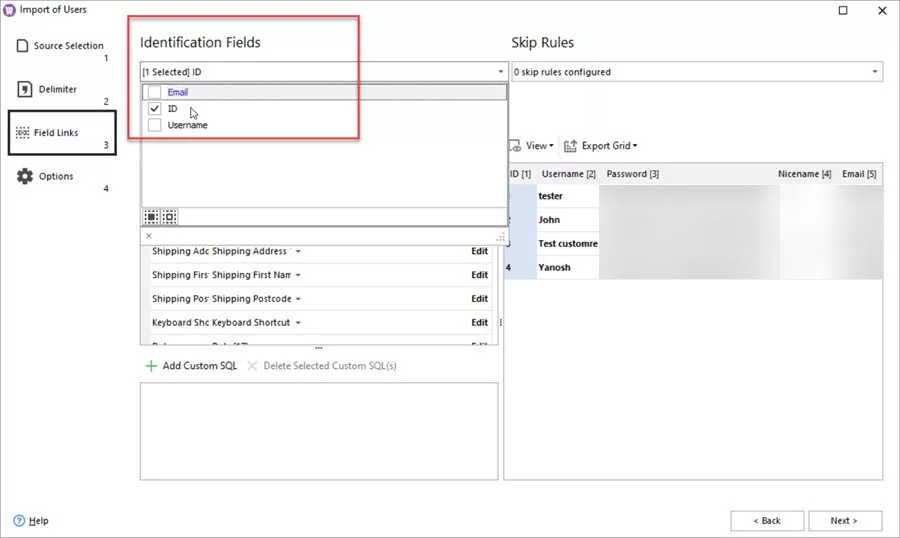The height and width of the screenshot is (538, 900).
Task: Open the Source Selection step icon
Action: tap(23, 46)
